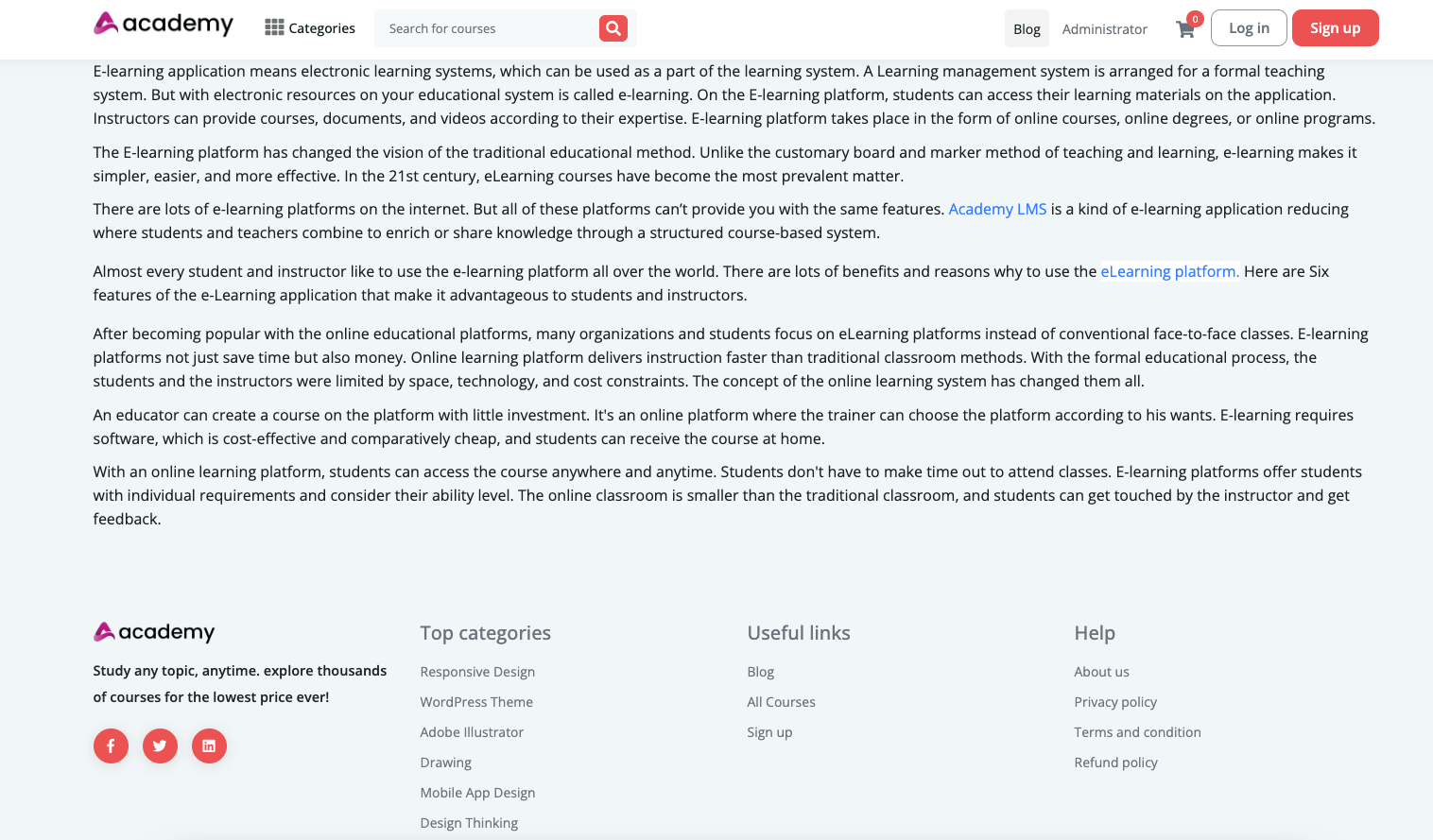
Task: Follow the eLearning platform hyperlink
Action: click(1169, 271)
